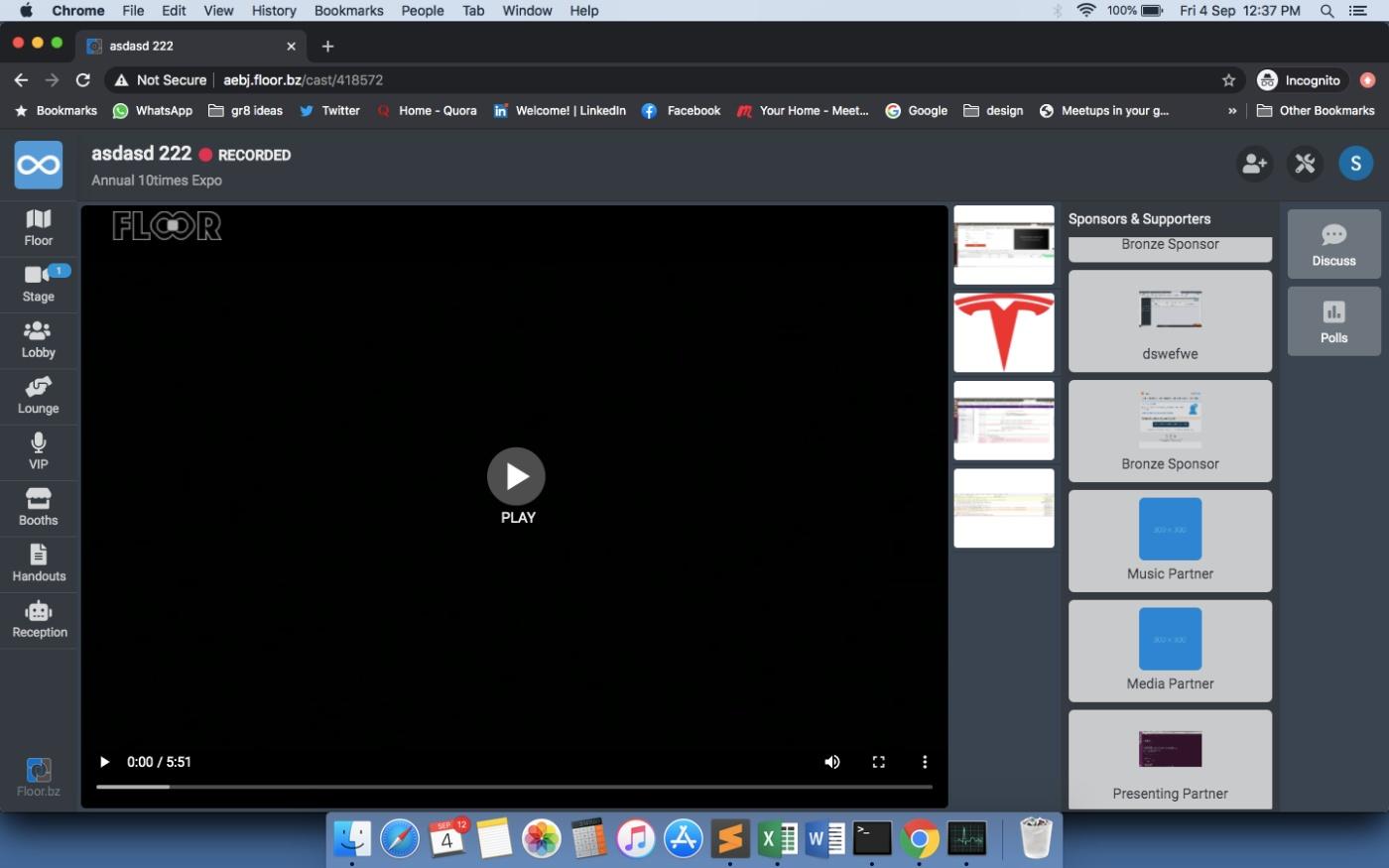Screen dimensions: 1389x868
Task: Open the gr8 ideas bookmark folder
Action: tap(245, 111)
